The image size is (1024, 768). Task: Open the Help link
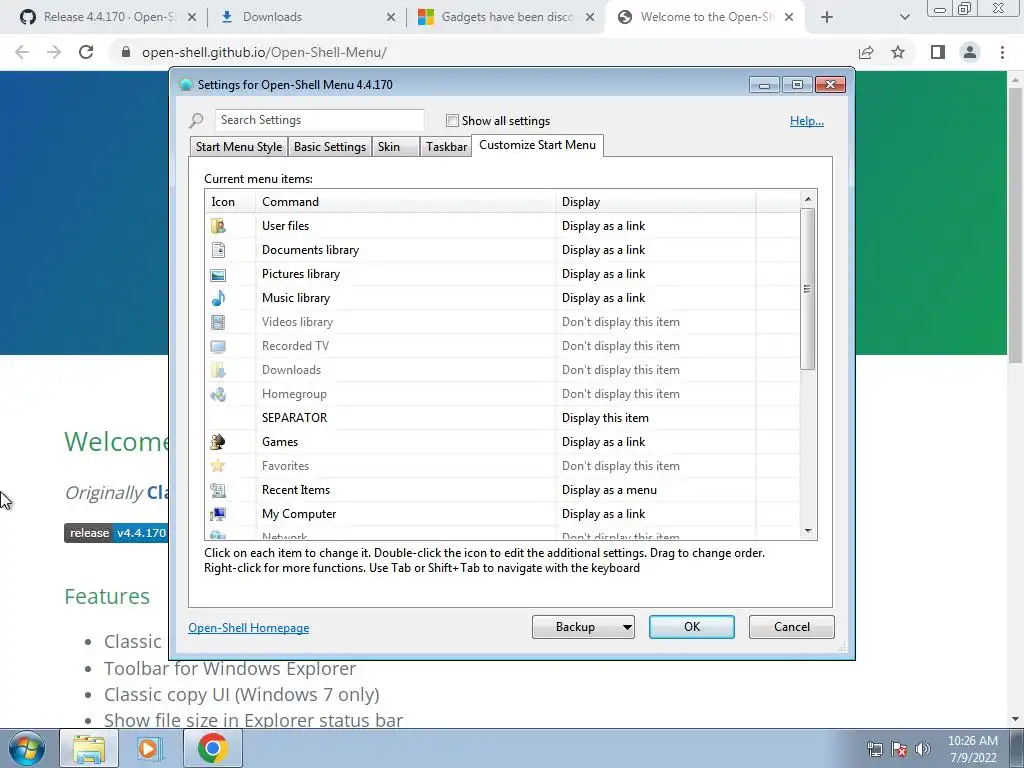click(807, 121)
